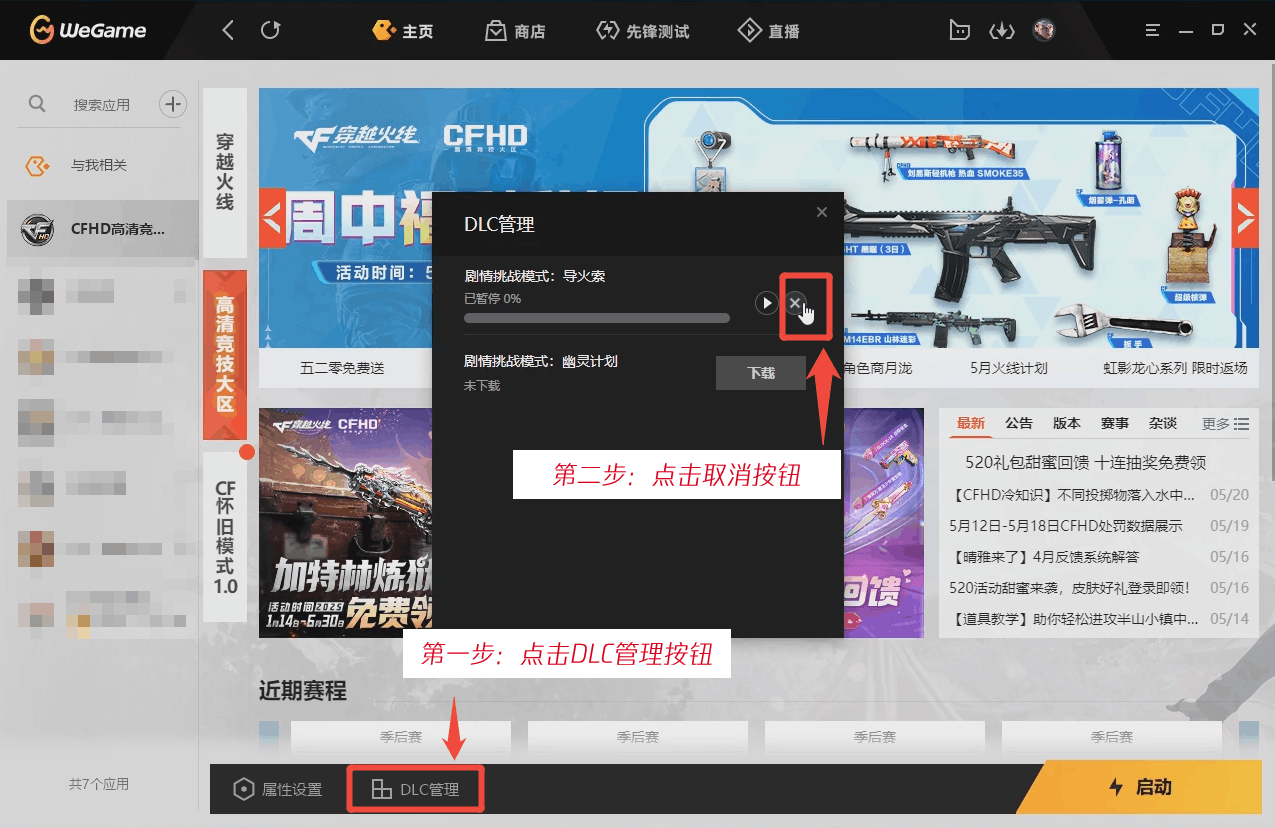Click the 近期赛程 heading
Screen dimensions: 1275x828
point(303,691)
